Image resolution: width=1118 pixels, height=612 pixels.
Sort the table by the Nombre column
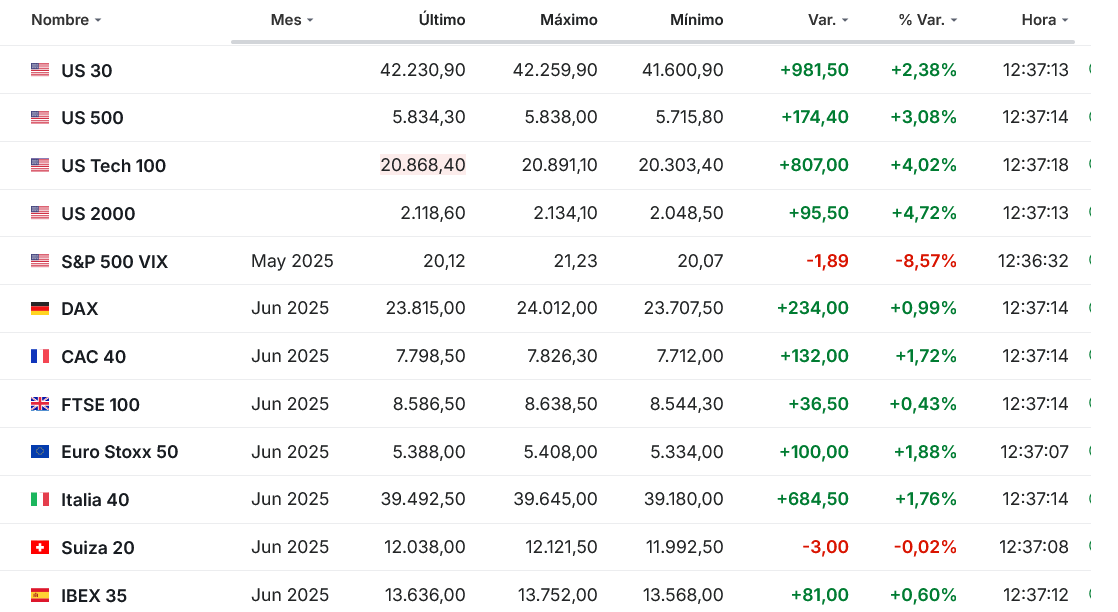pyautogui.click(x=66, y=20)
